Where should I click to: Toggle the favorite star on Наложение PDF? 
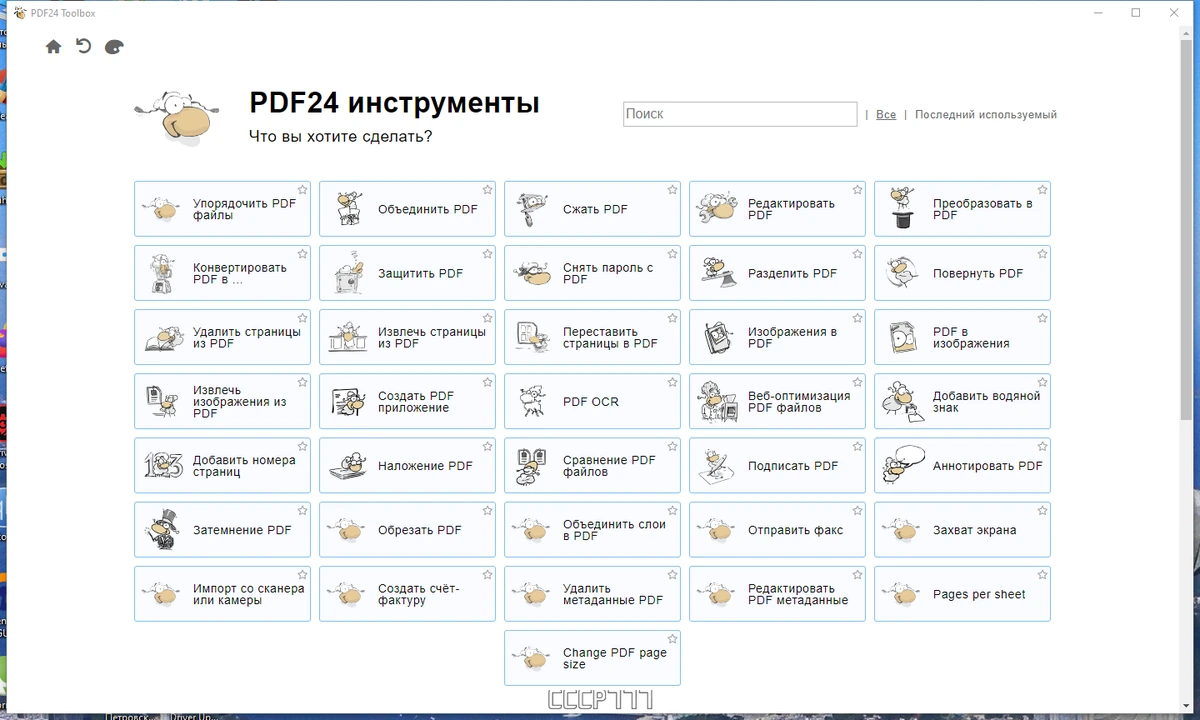[487, 446]
